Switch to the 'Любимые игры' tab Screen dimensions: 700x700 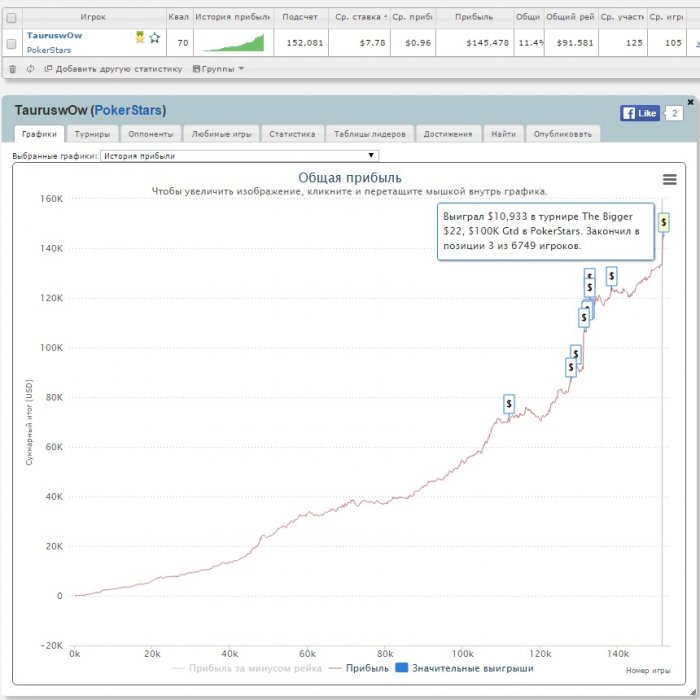[221, 134]
